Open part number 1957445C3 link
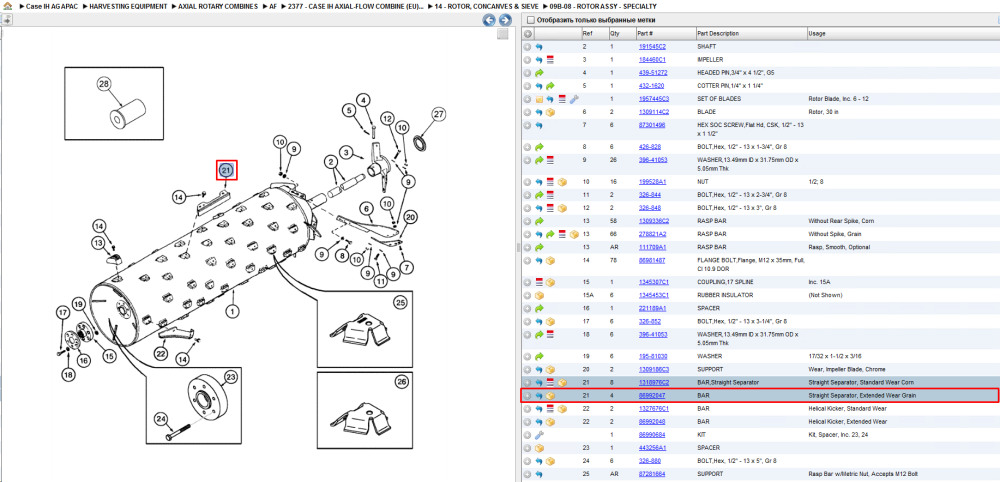Viewport: 1000px width, 482px height. tap(654, 99)
